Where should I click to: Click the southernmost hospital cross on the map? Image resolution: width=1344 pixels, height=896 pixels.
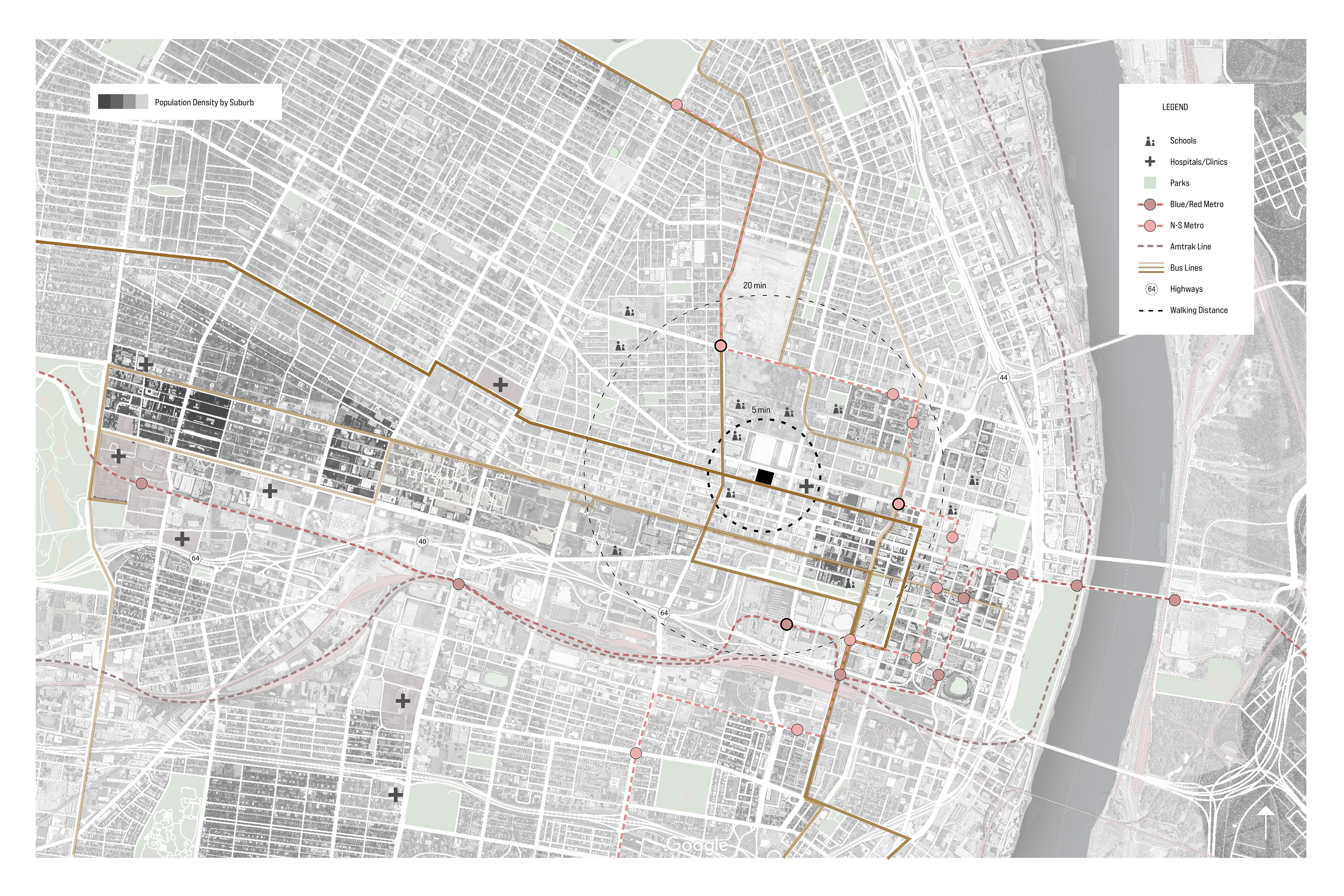(395, 794)
